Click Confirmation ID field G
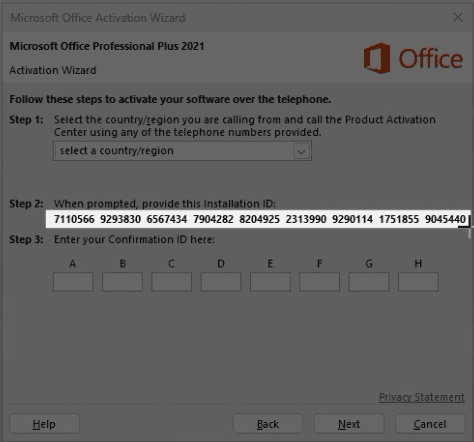This screenshot has height=442, width=474. 369,282
